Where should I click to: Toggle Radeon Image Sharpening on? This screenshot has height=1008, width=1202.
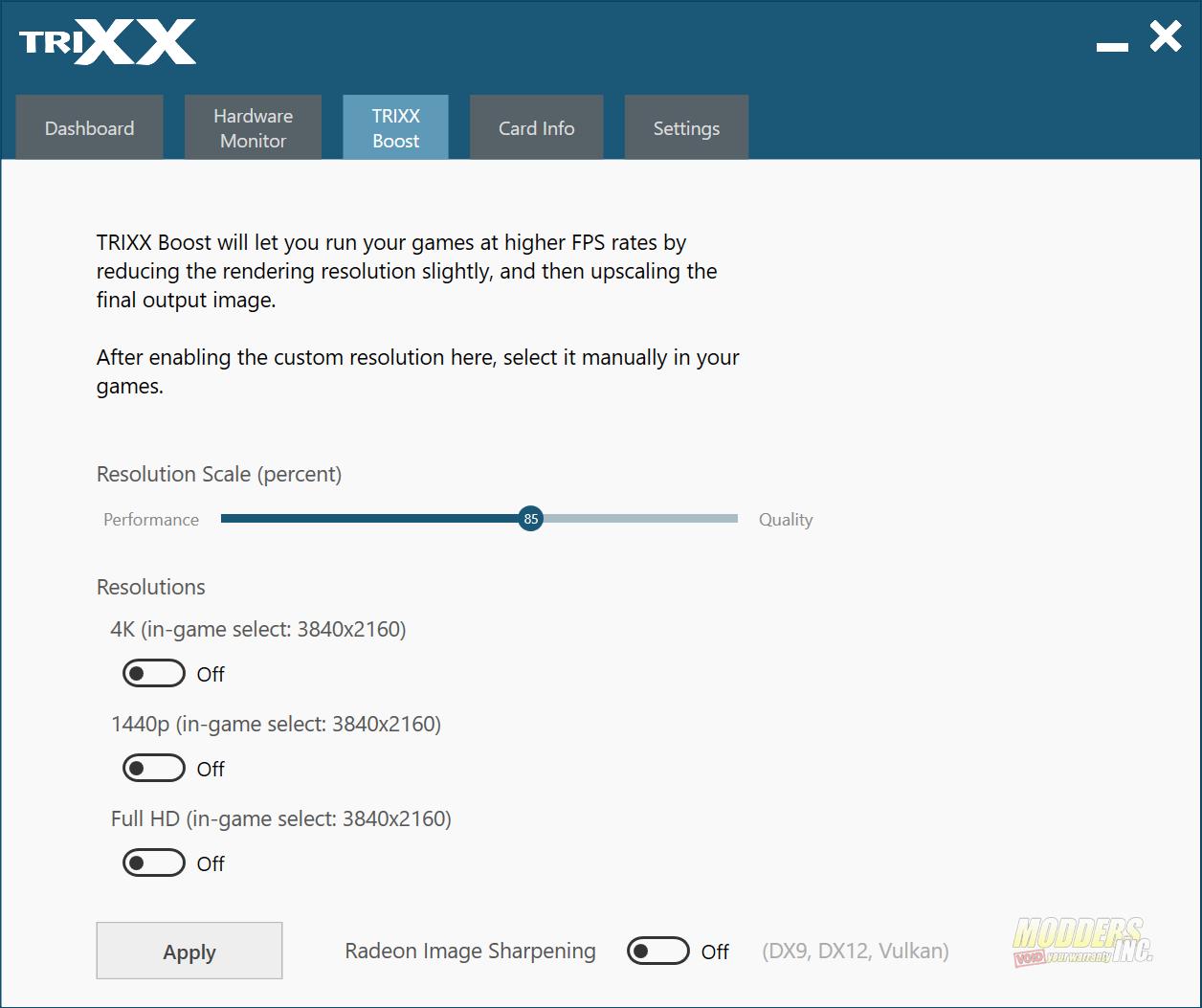(x=657, y=952)
